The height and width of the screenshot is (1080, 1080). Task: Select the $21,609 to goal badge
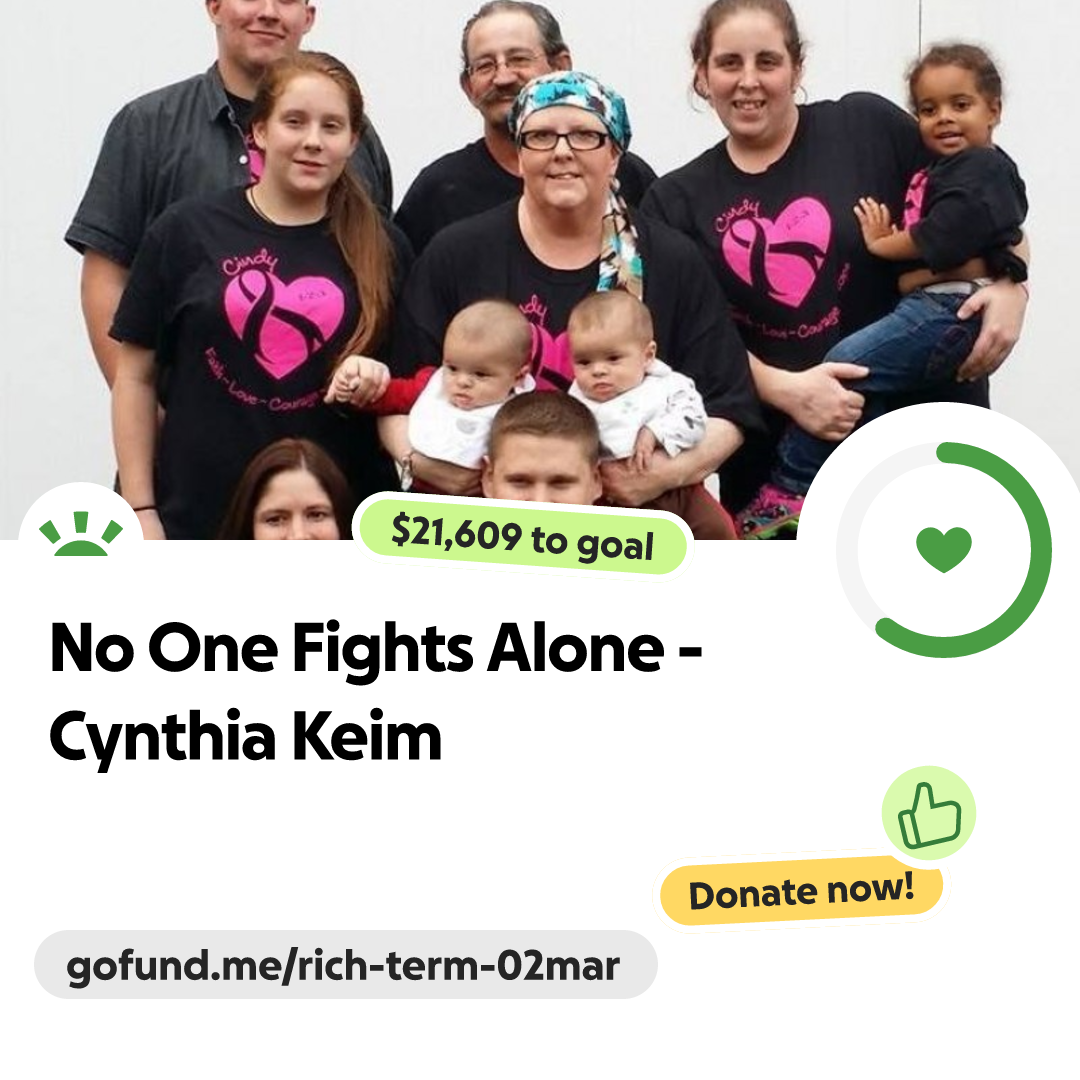point(523,538)
